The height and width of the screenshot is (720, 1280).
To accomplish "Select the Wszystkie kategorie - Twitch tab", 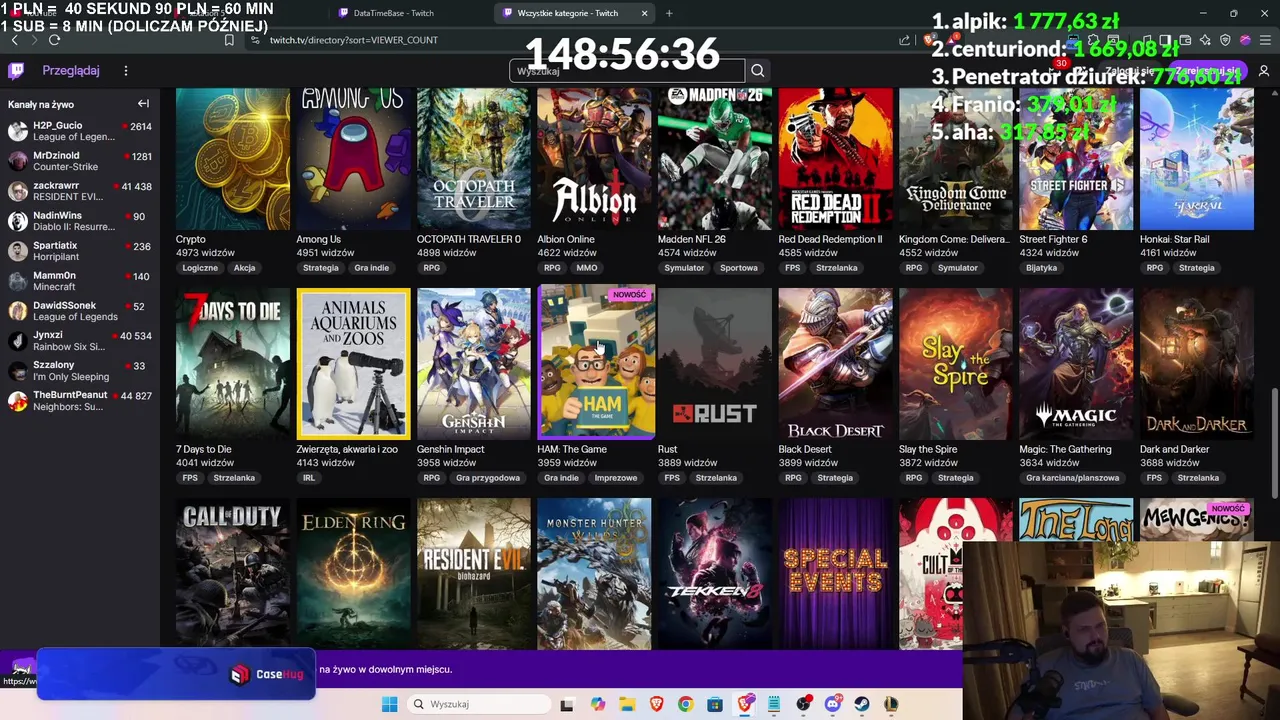I will tap(567, 13).
